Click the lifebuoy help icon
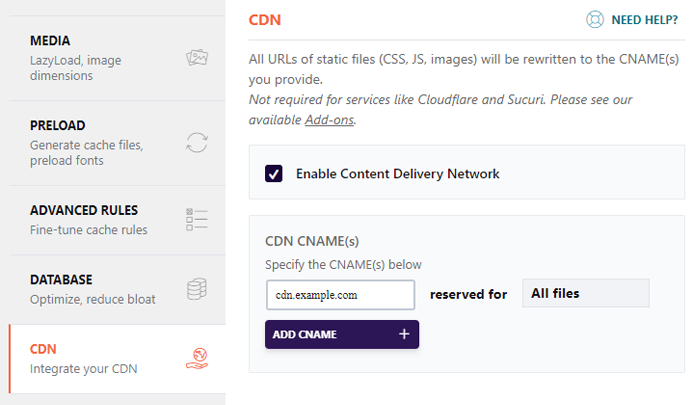This screenshot has width=694, height=405. tap(595, 19)
